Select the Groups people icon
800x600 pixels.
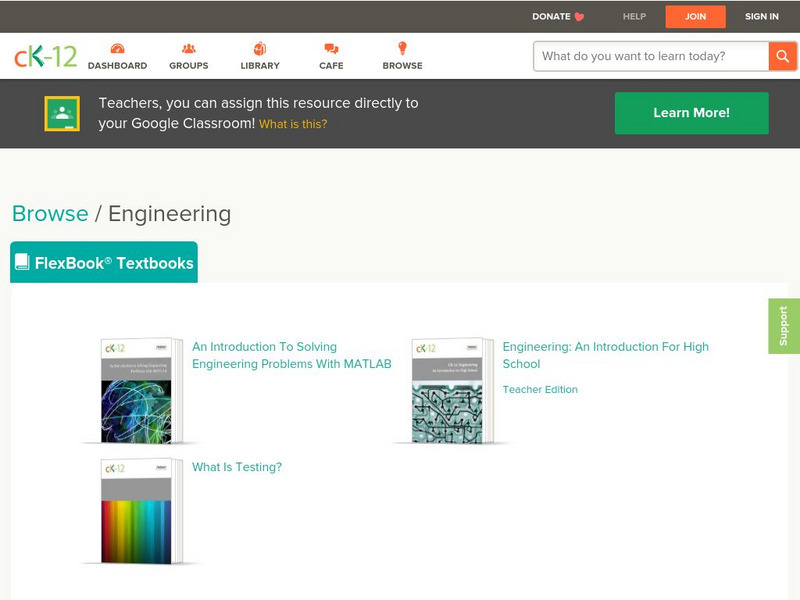(188, 49)
